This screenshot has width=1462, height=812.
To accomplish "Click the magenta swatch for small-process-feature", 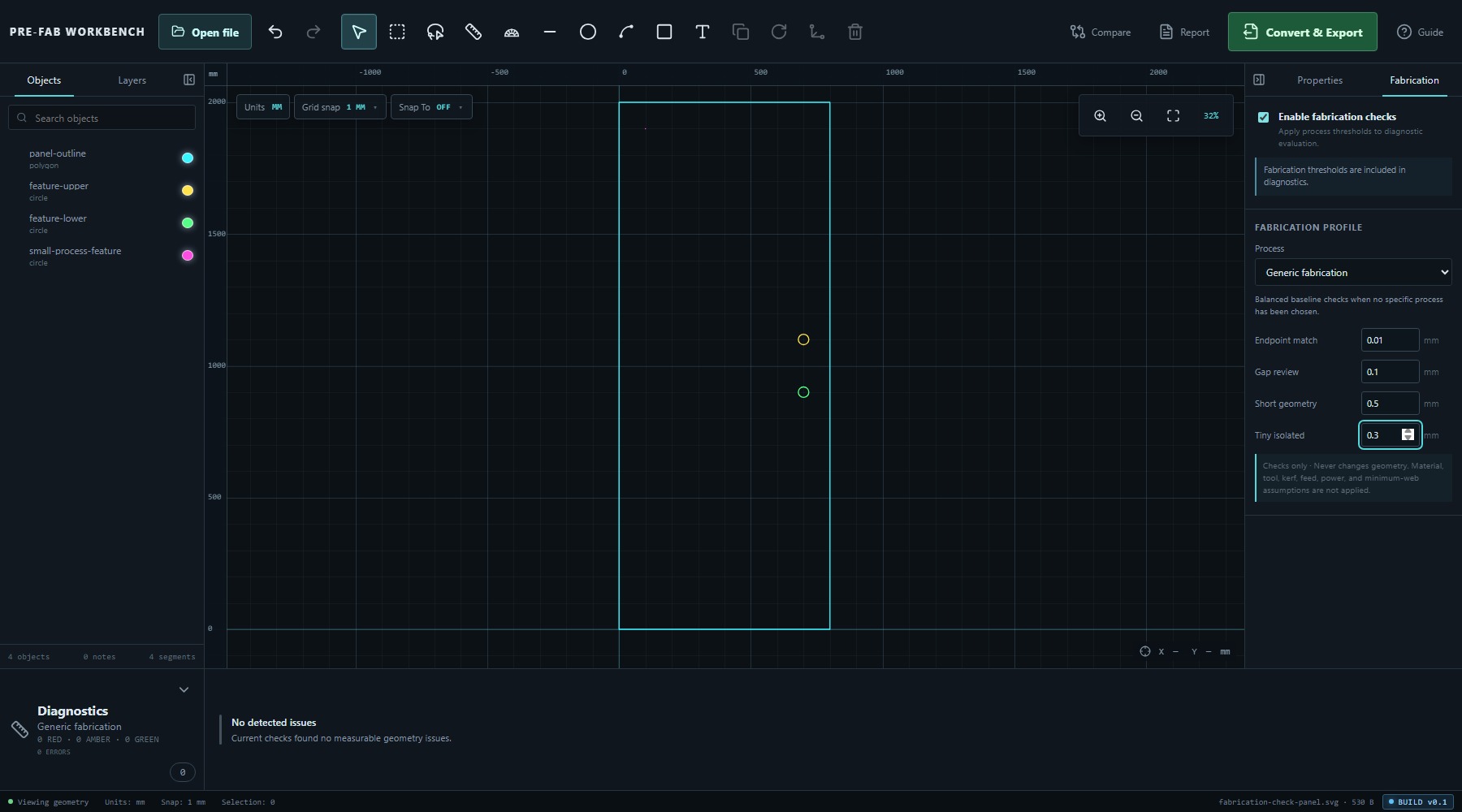I will pos(188,256).
